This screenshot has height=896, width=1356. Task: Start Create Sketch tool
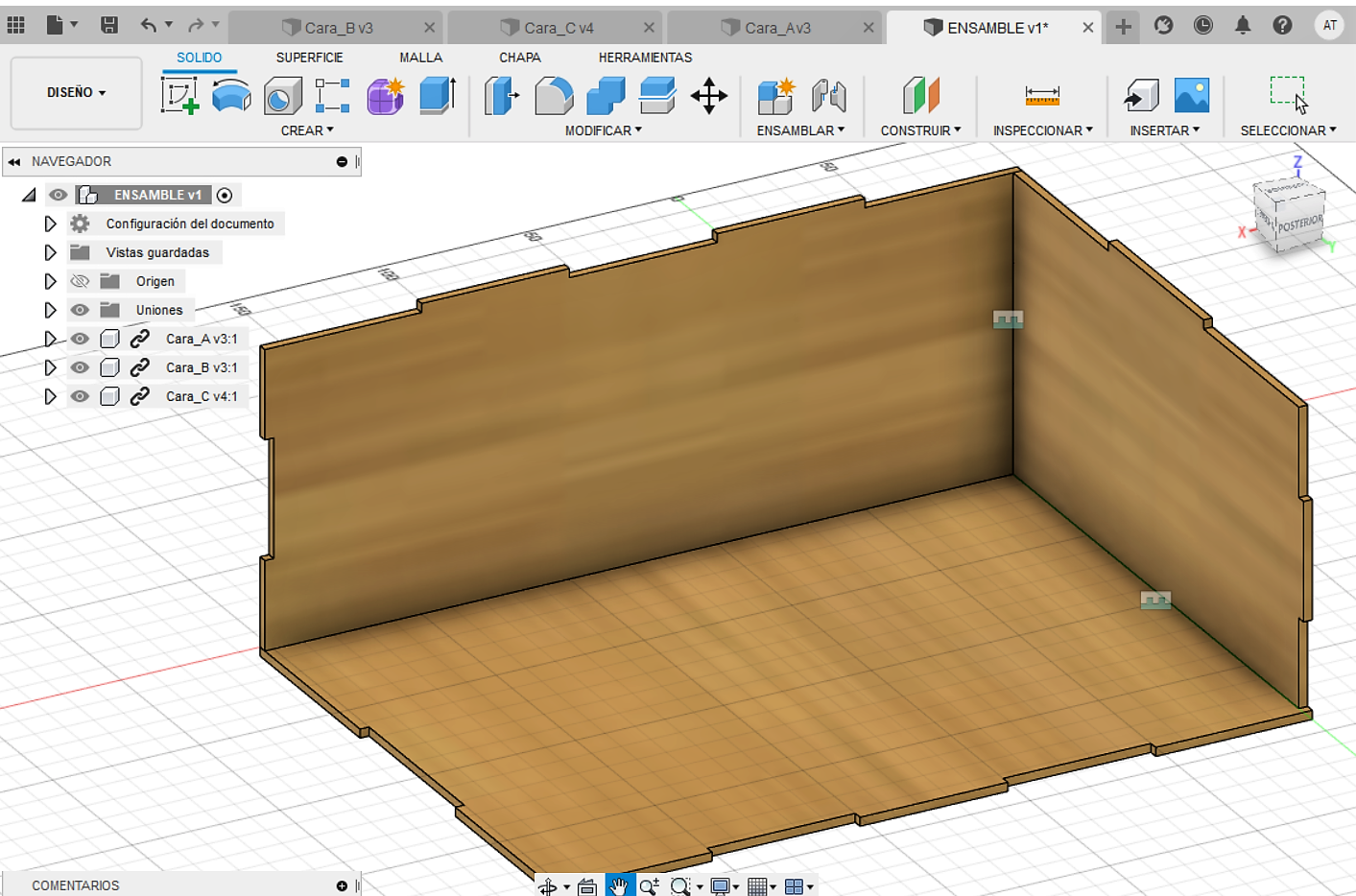[x=179, y=96]
